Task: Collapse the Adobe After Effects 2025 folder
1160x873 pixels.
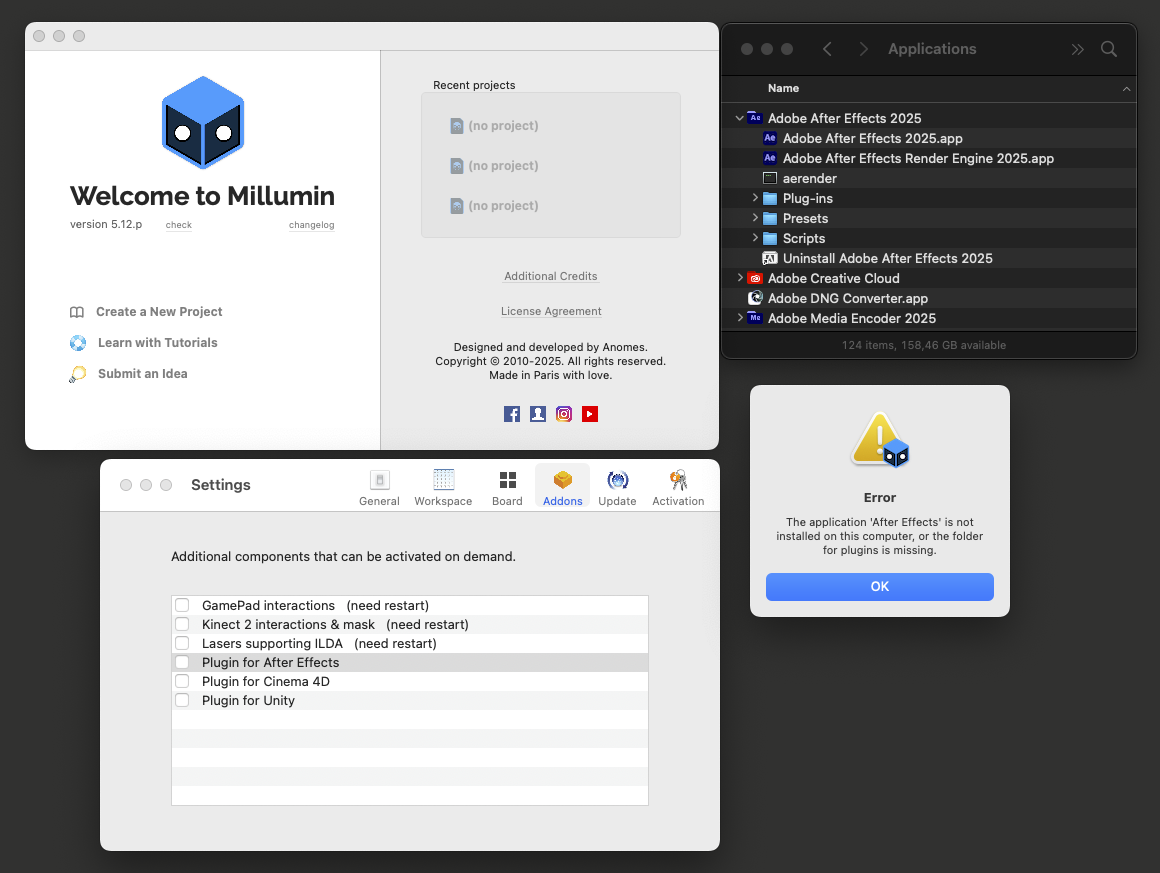Action: [740, 118]
